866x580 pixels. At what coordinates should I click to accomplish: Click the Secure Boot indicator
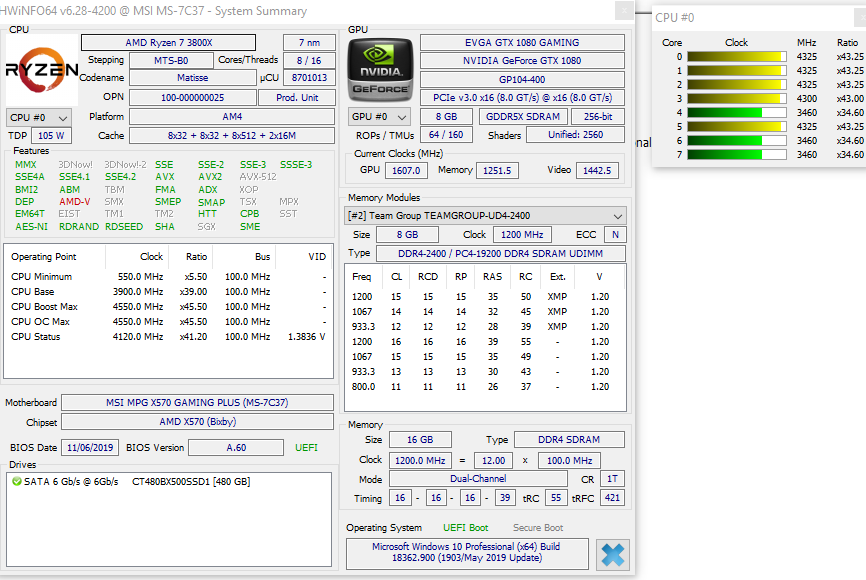[x=538, y=528]
